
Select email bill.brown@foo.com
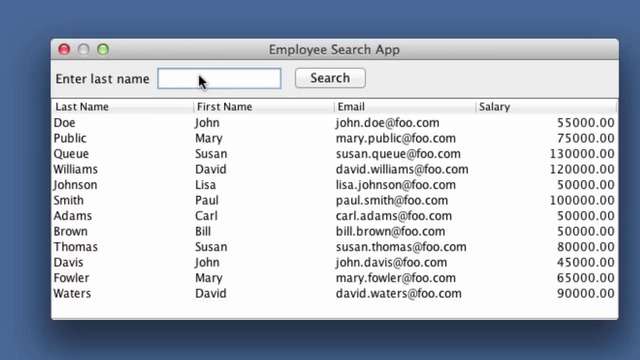pos(391,231)
